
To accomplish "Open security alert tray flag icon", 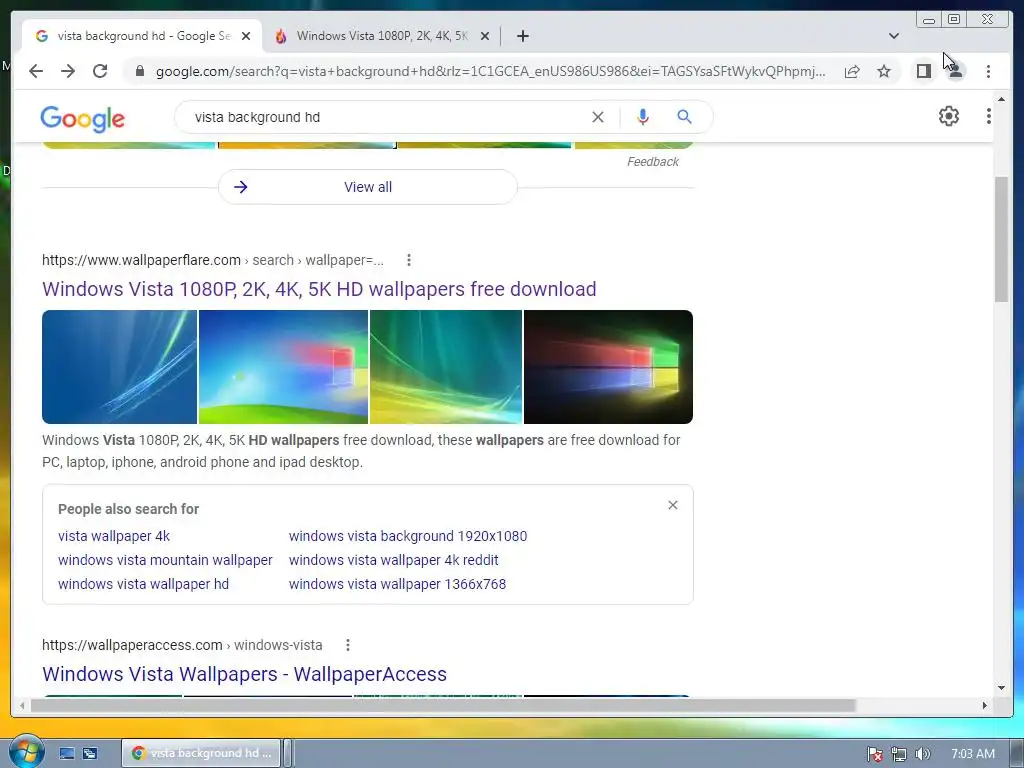I will click(875, 754).
